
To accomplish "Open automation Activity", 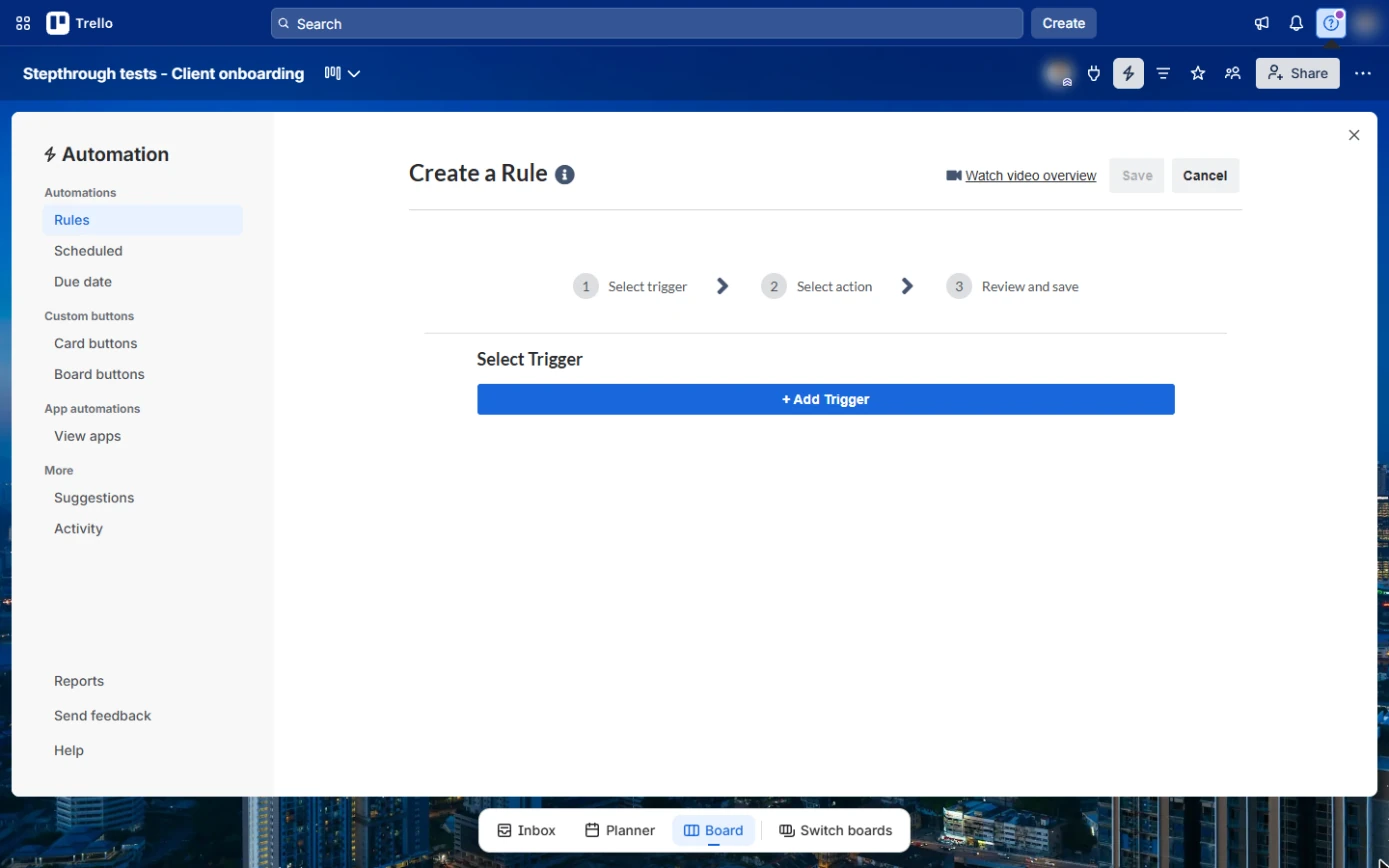I will point(142,529).
